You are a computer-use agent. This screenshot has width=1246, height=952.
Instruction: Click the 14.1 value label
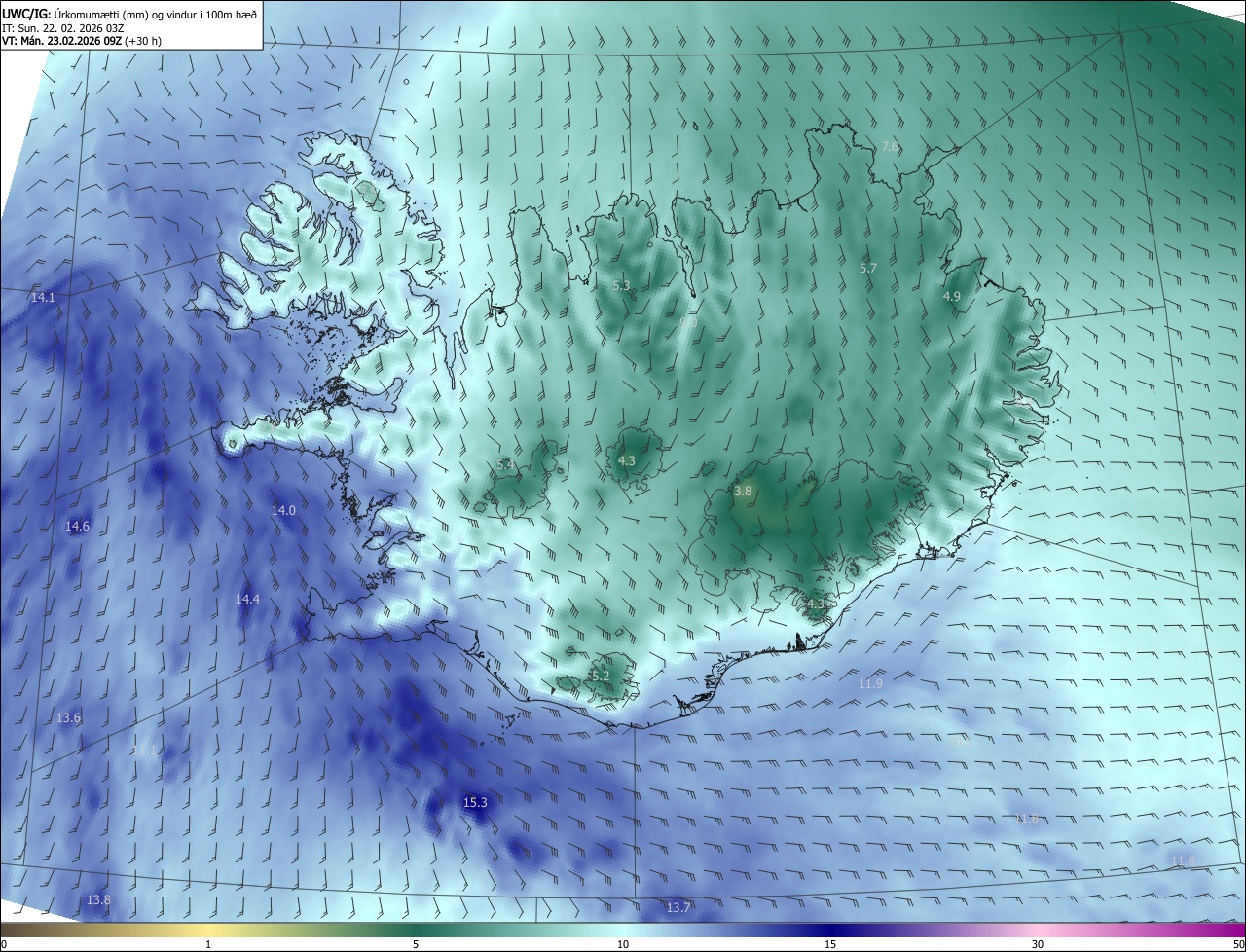pos(43,297)
